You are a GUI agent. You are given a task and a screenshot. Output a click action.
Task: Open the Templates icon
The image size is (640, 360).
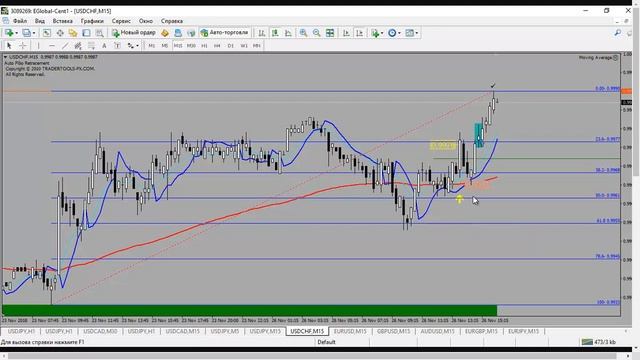point(409,33)
